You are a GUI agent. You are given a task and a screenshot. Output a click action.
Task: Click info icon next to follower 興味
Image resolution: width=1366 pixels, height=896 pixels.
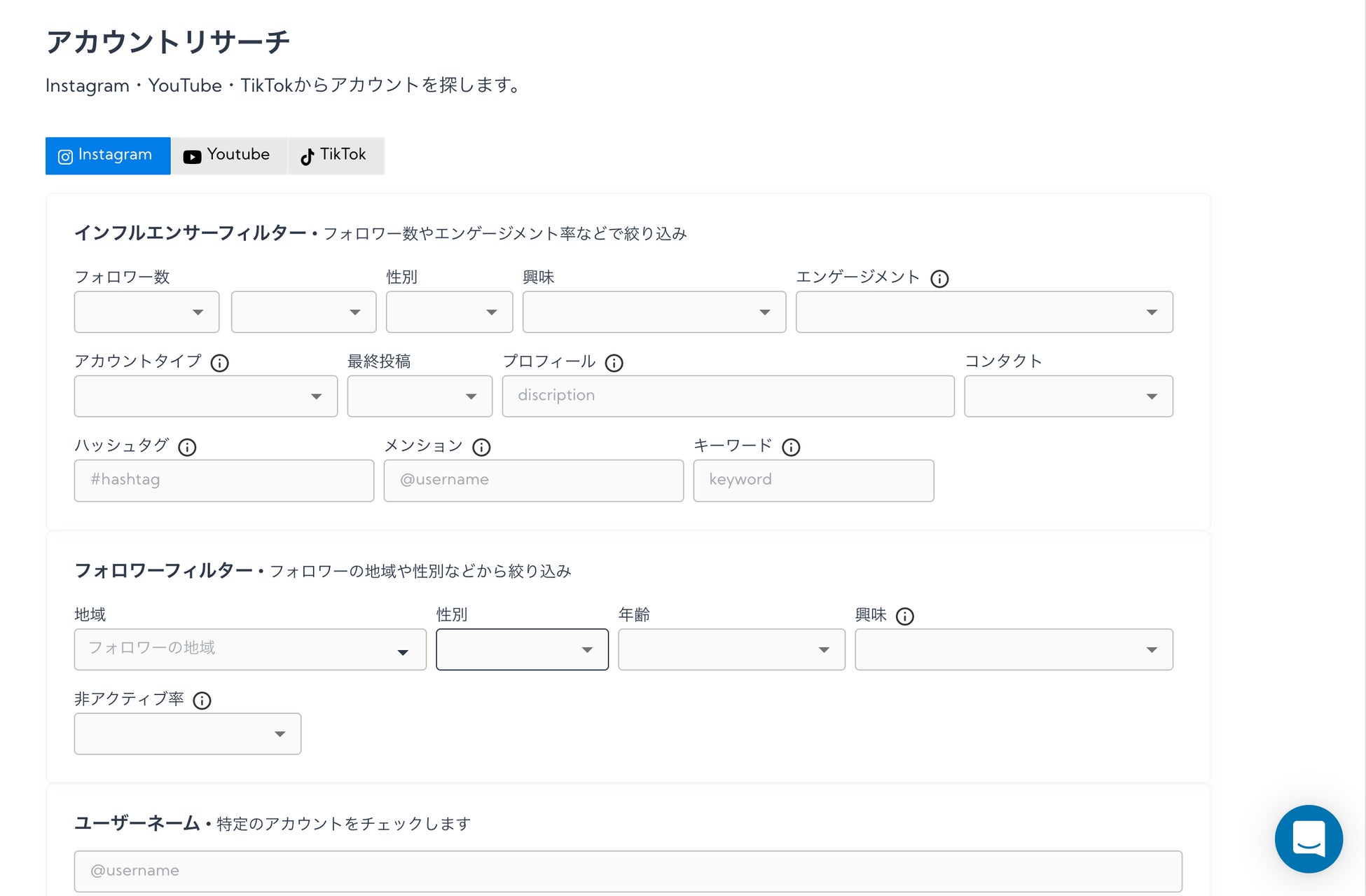[x=905, y=616]
